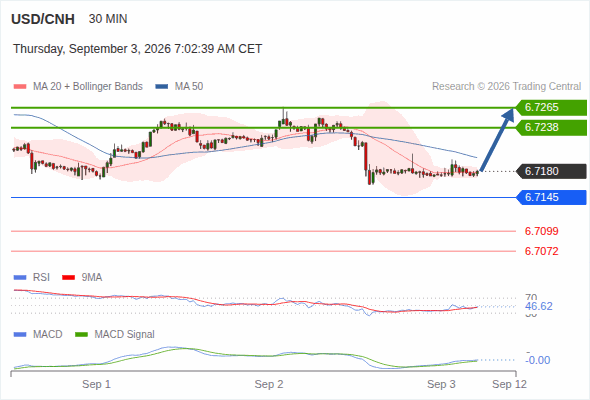Image resolution: width=590 pixels, height=400 pixels.
Task: Click the RSI value 46.62 label
Action: point(539,306)
